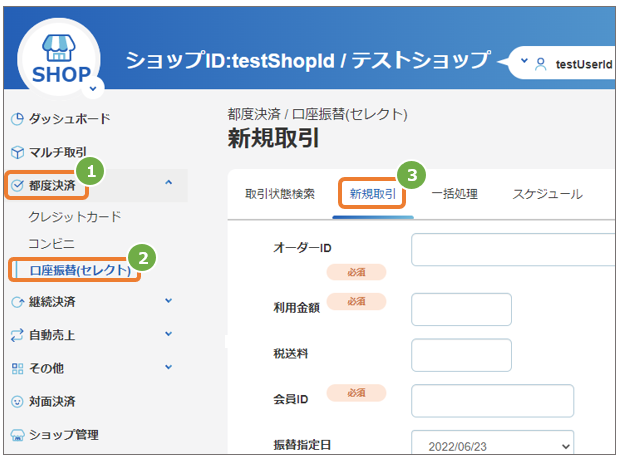The height and width of the screenshot is (462, 622).
Task: Click the 都度決済 checkmark icon
Action: [x=17, y=185]
